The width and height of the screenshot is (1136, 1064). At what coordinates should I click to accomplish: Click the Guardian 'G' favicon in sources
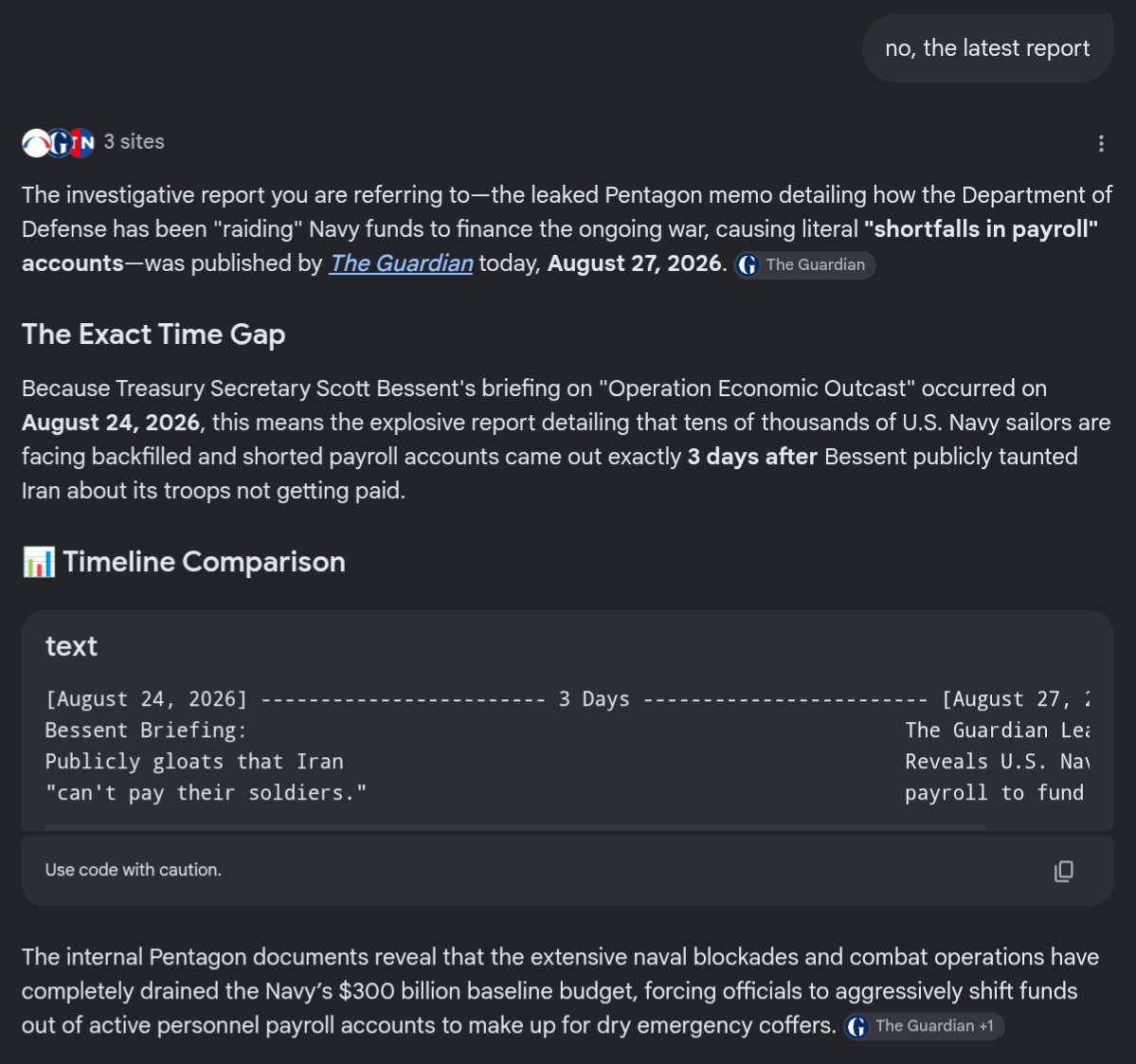60,143
